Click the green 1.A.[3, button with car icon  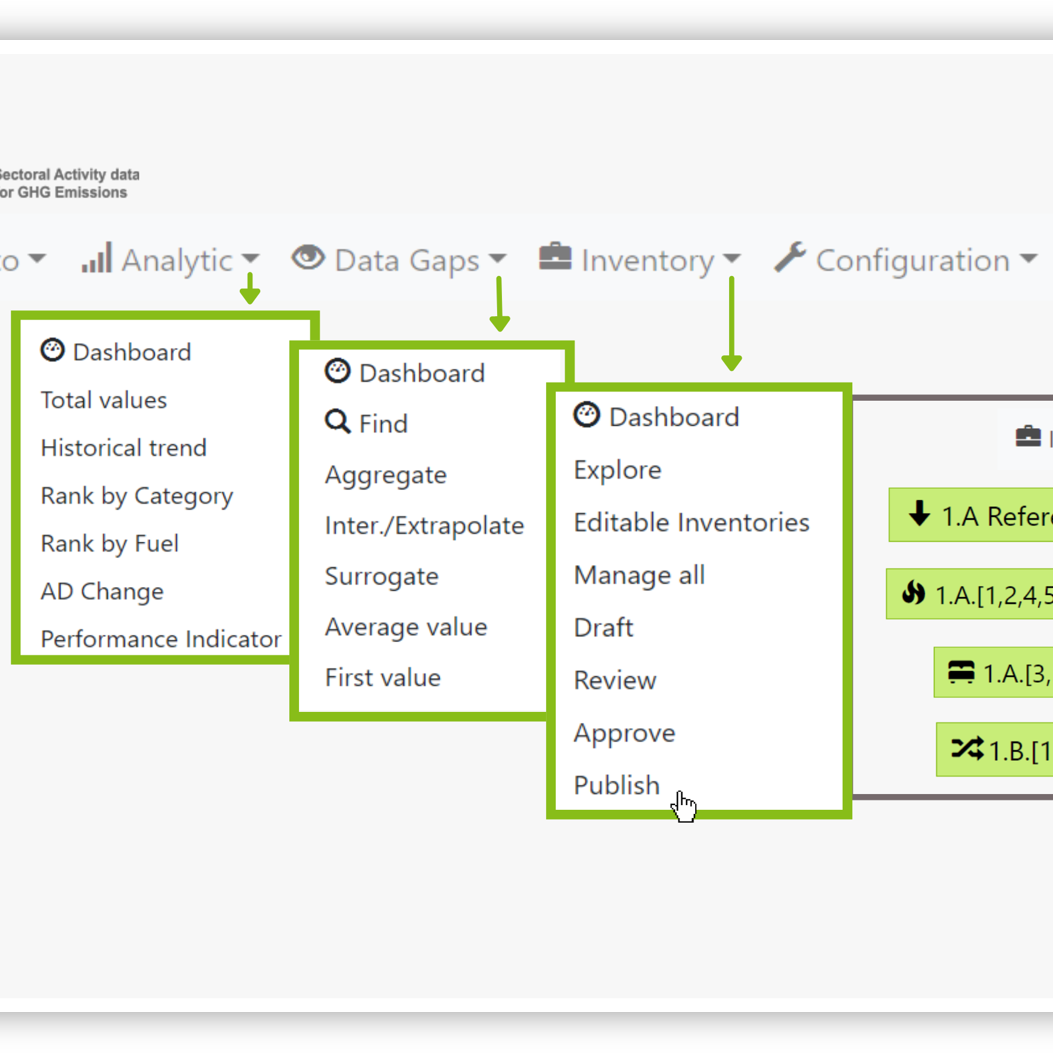click(993, 672)
